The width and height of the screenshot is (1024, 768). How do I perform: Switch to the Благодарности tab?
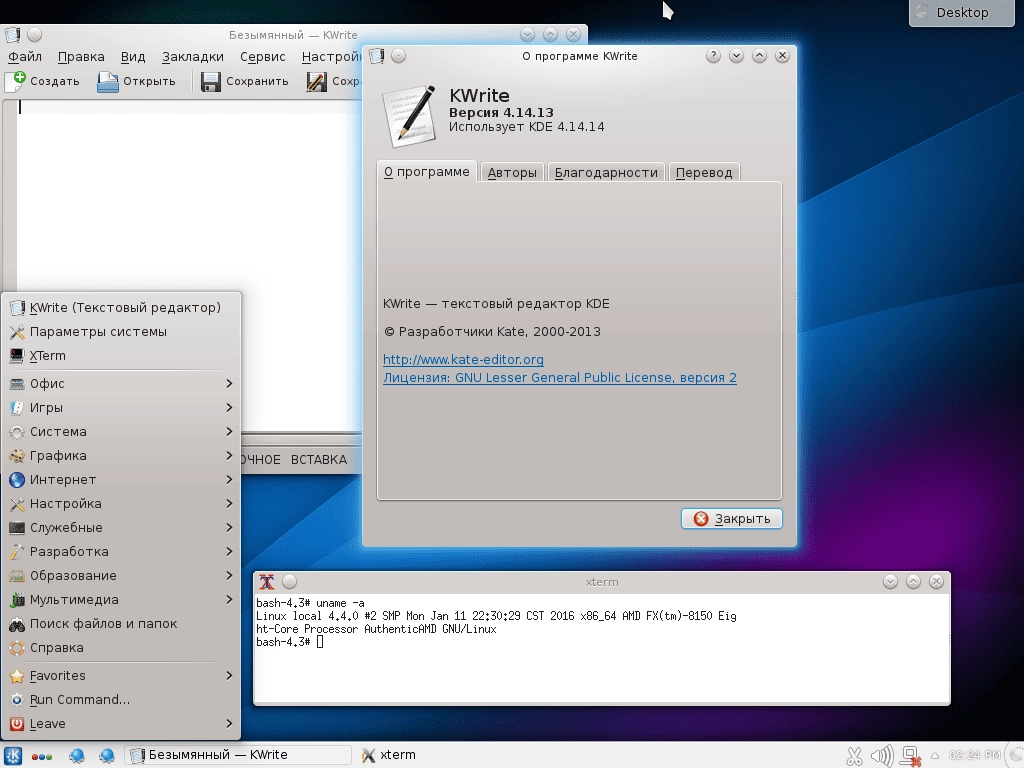pos(606,172)
